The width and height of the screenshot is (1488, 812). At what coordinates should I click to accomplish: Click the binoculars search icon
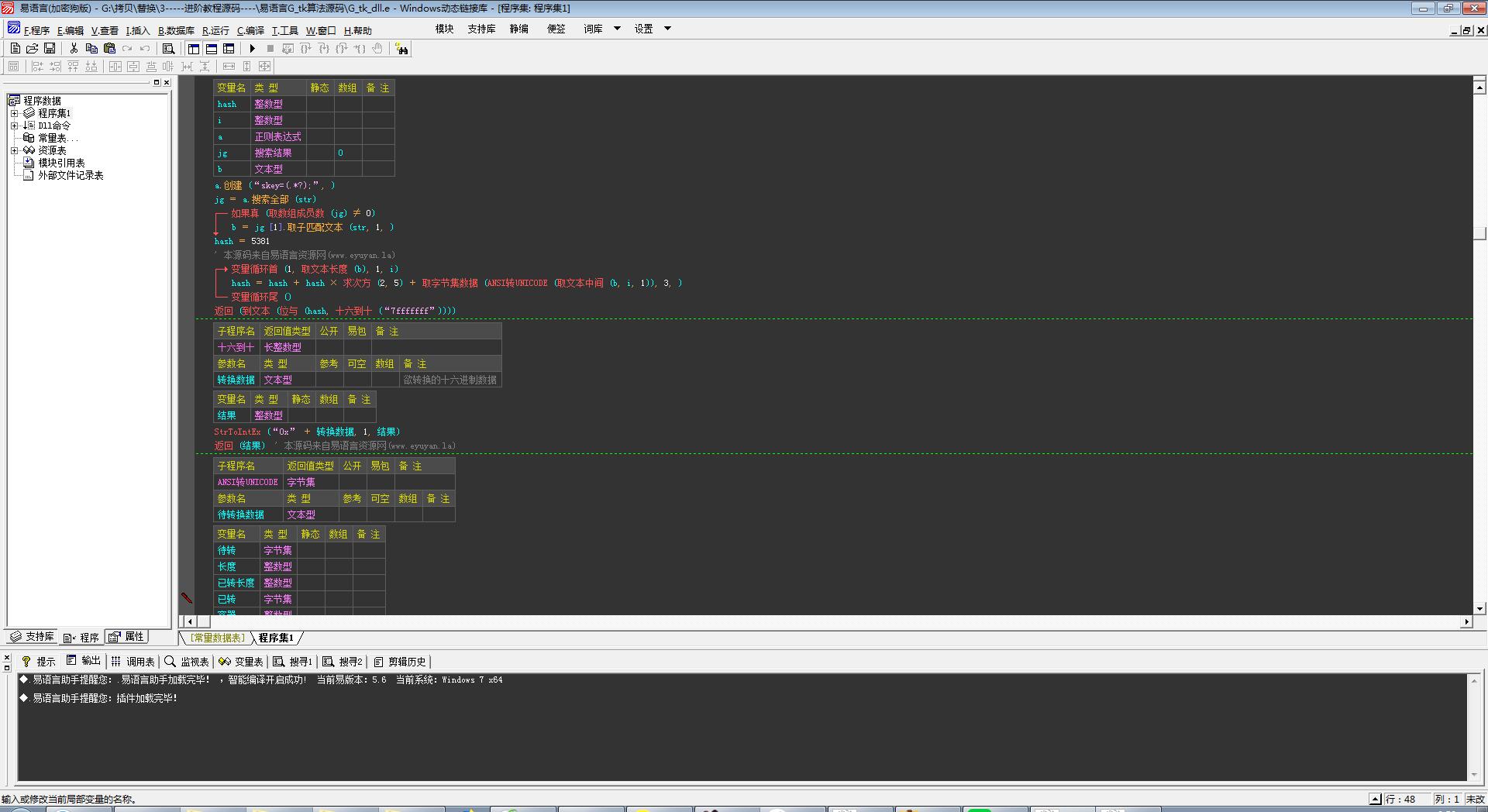401,49
